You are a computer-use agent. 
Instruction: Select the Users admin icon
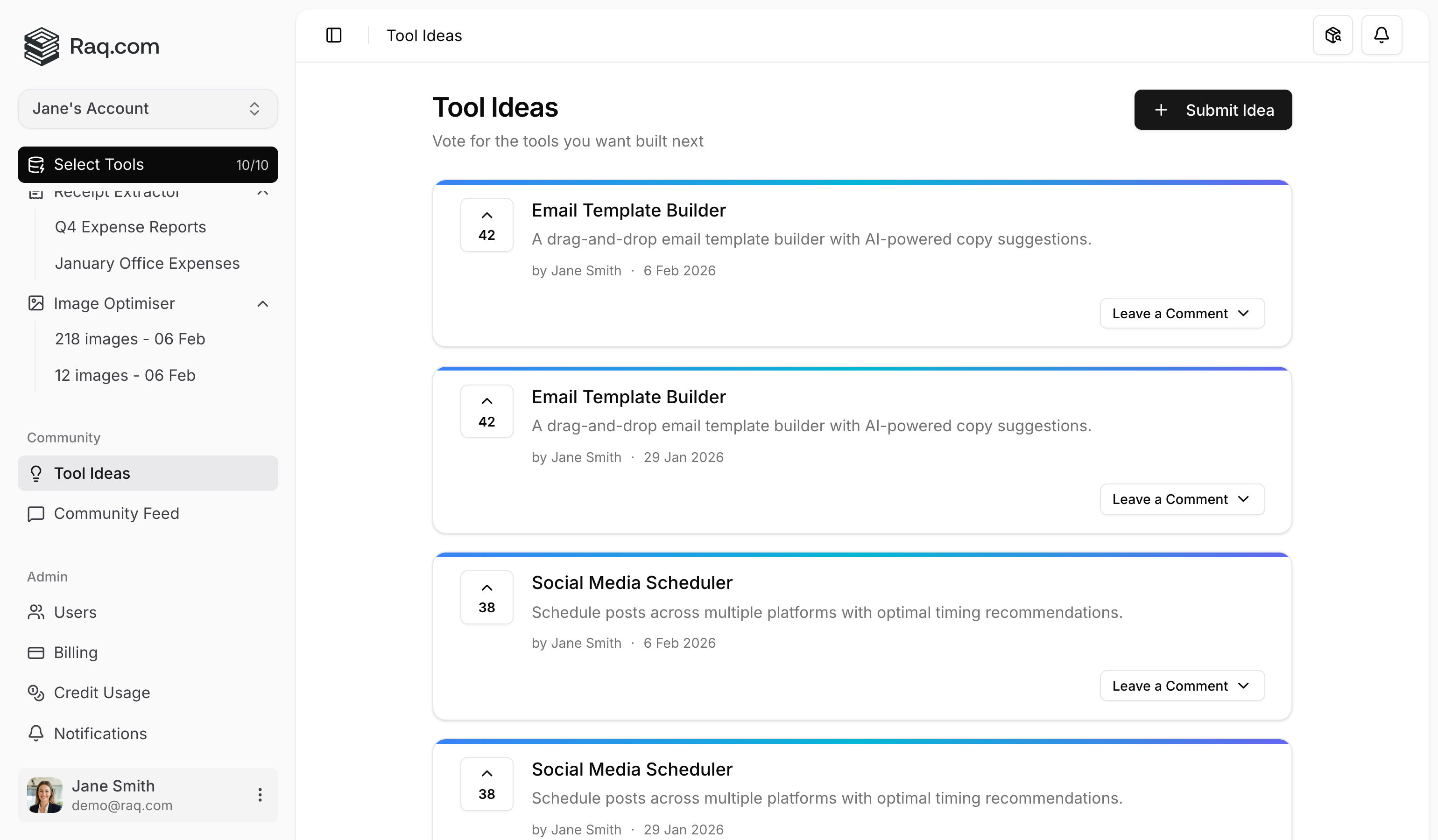36,612
